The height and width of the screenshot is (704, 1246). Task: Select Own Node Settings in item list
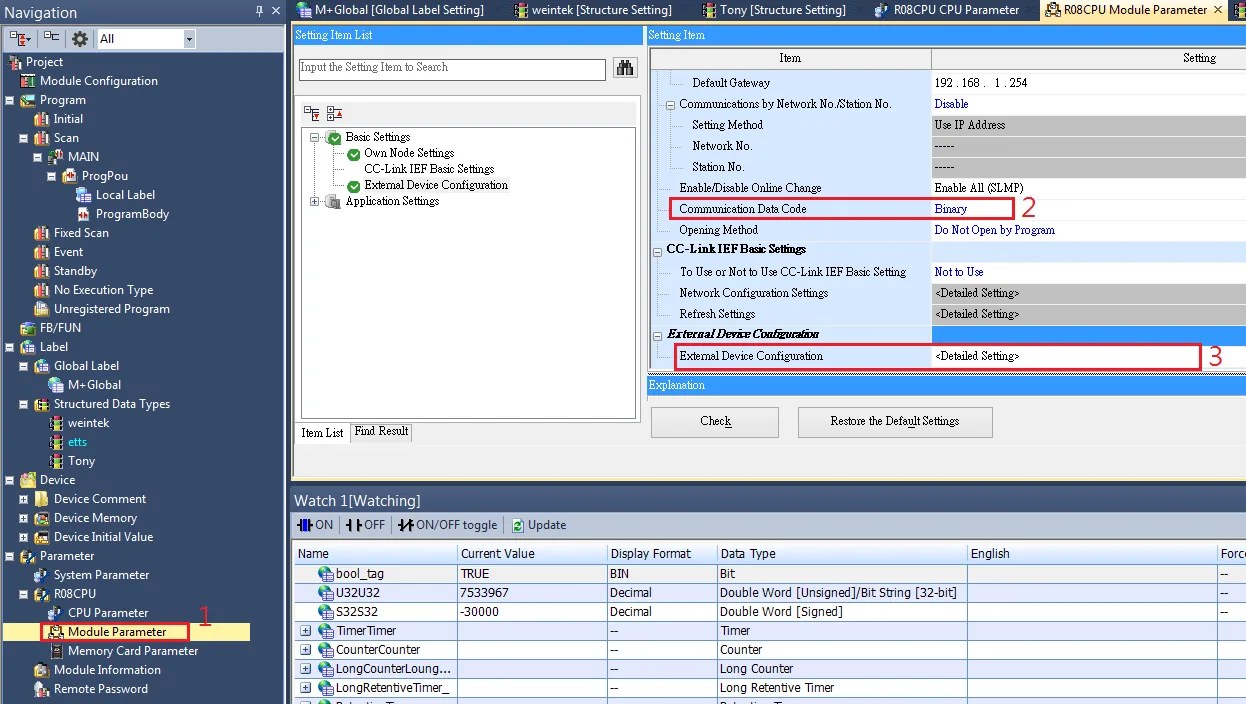409,153
